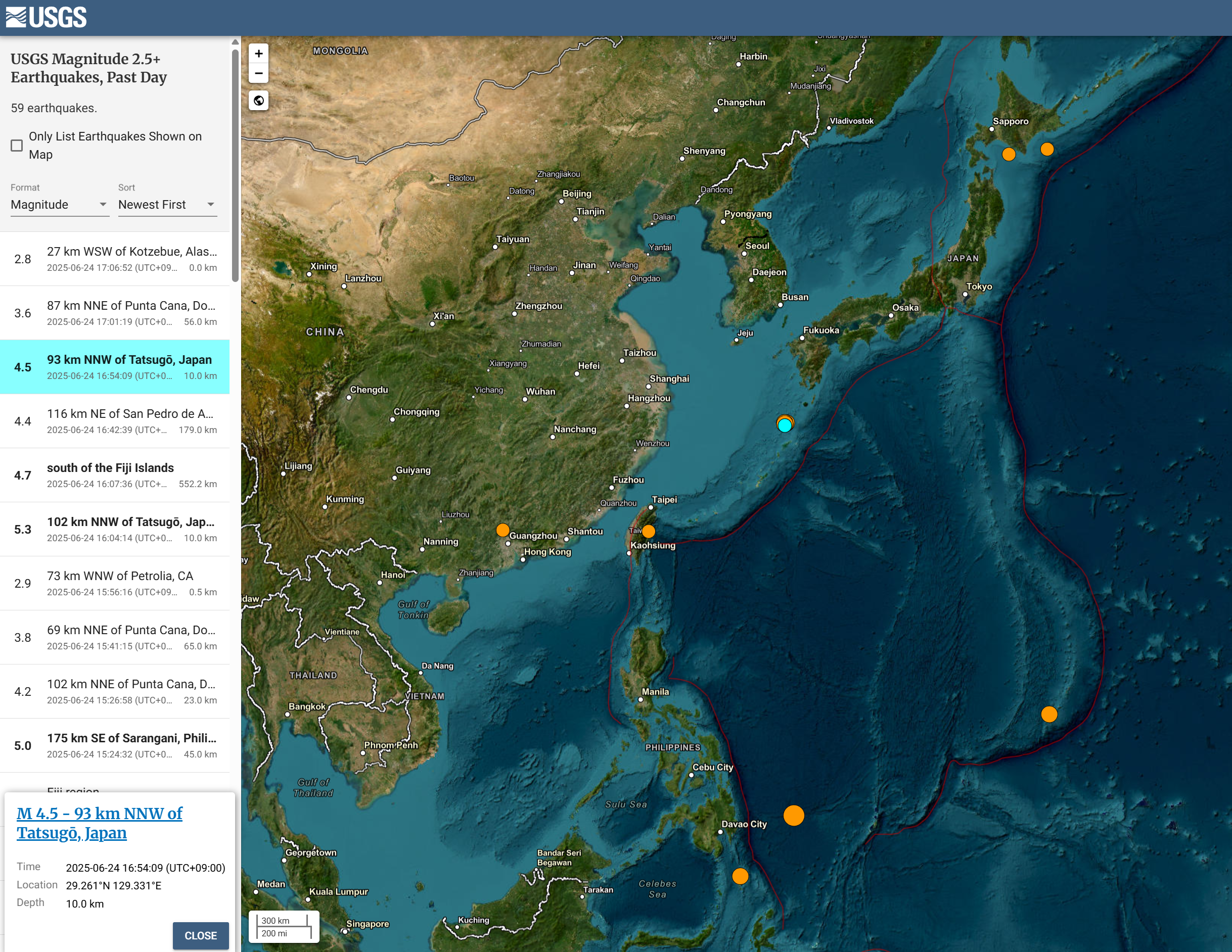Click the orange earthquake marker on Taiwan
Image resolution: width=1232 pixels, height=952 pixels.
coord(649,531)
